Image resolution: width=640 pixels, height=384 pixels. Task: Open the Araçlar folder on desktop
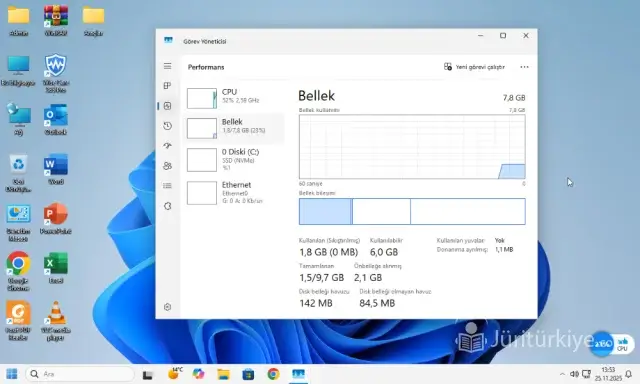tap(93, 21)
